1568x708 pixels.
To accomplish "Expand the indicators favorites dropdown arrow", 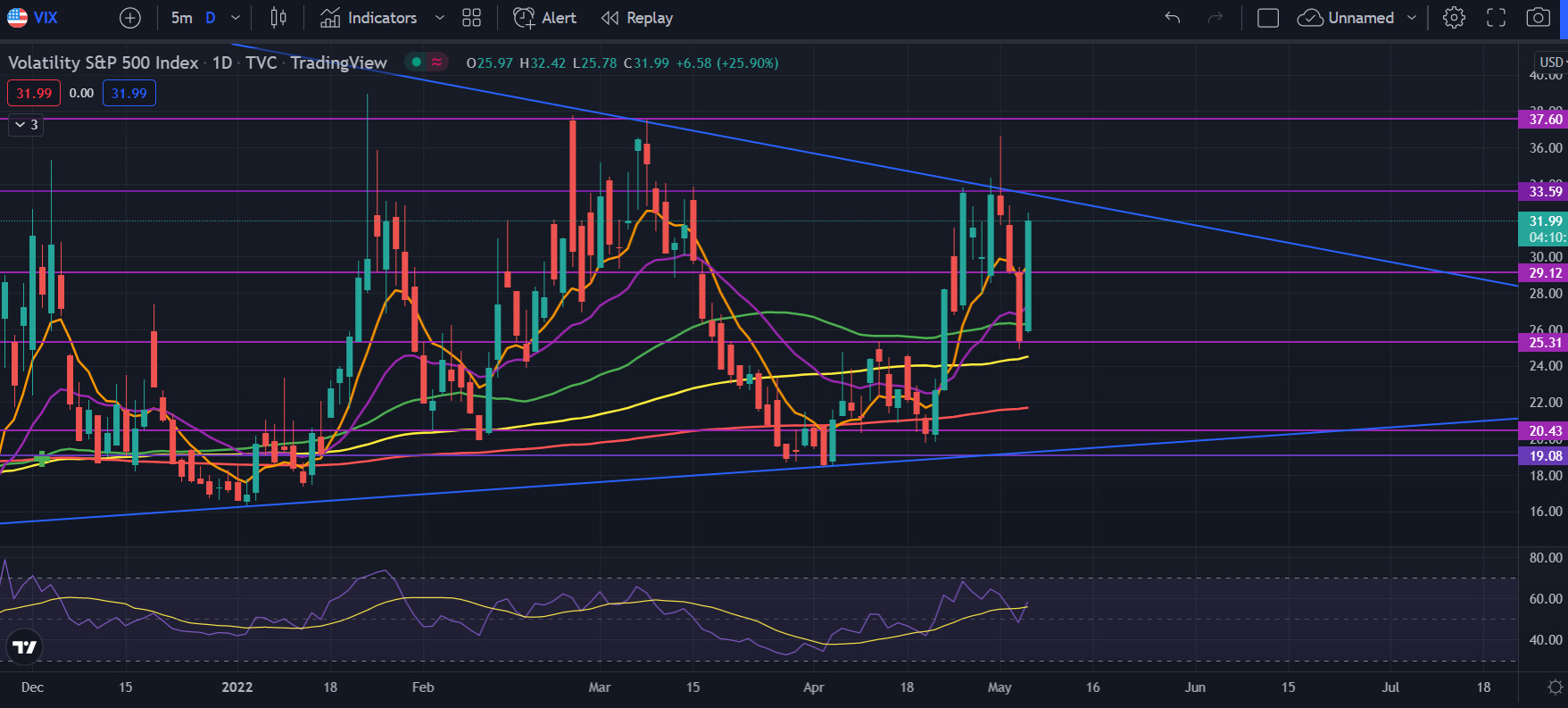I will click(439, 18).
